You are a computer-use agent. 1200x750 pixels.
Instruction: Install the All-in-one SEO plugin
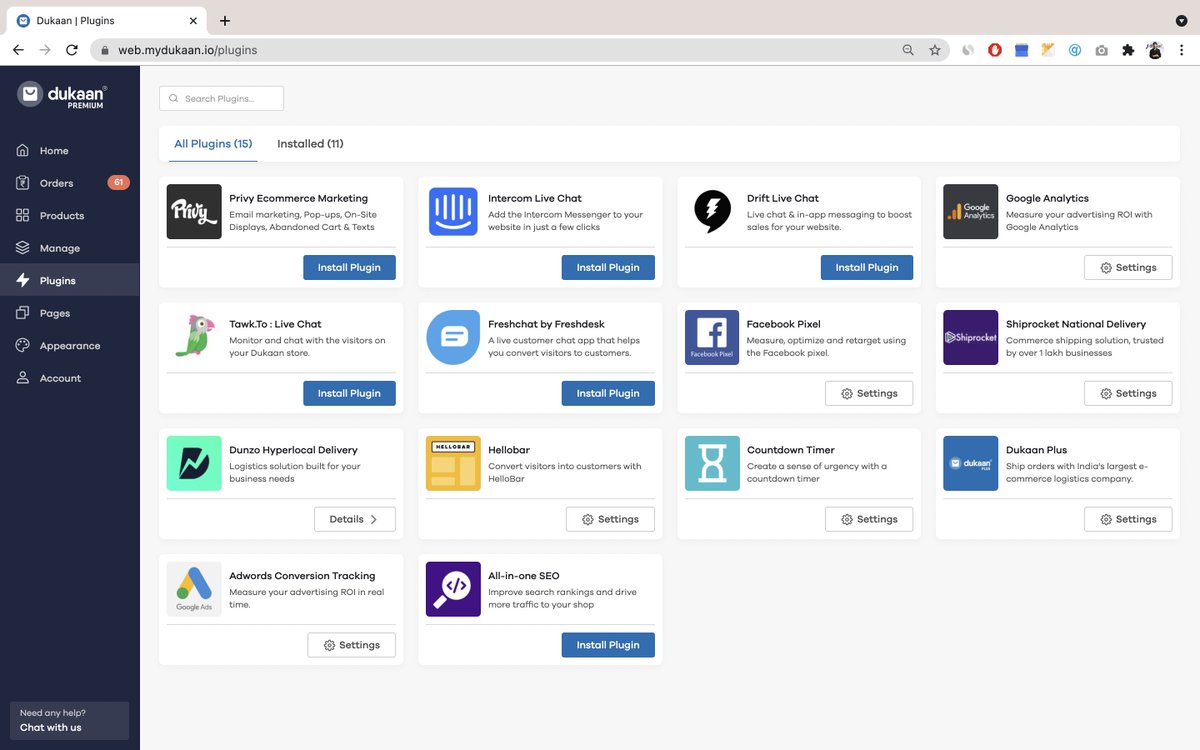608,645
